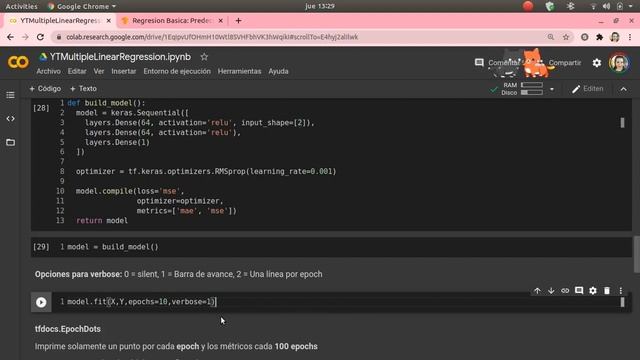Open the Chrome three-dot menu
The height and width of the screenshot is (360, 640).
click(630, 37)
